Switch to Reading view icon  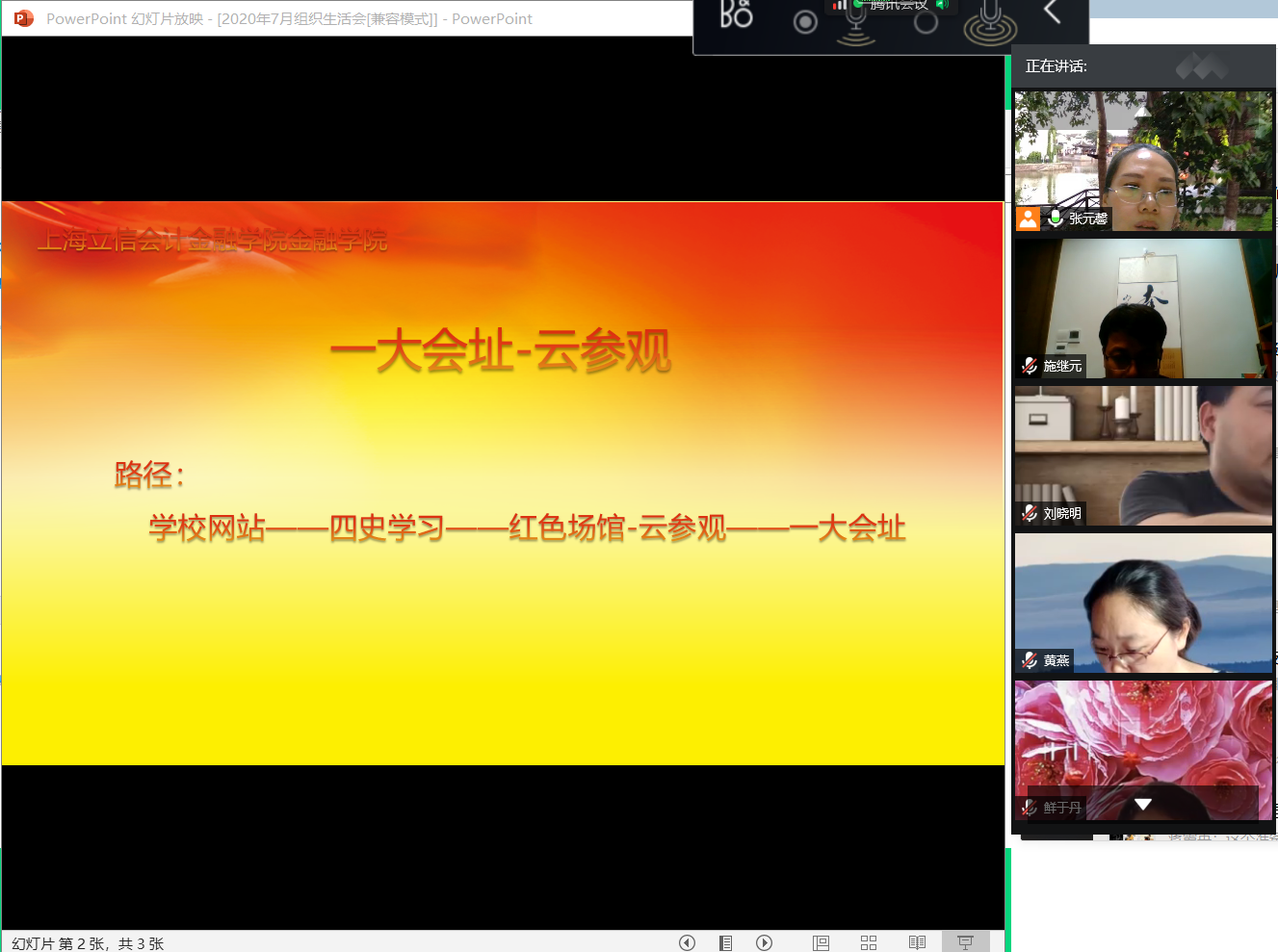(917, 943)
